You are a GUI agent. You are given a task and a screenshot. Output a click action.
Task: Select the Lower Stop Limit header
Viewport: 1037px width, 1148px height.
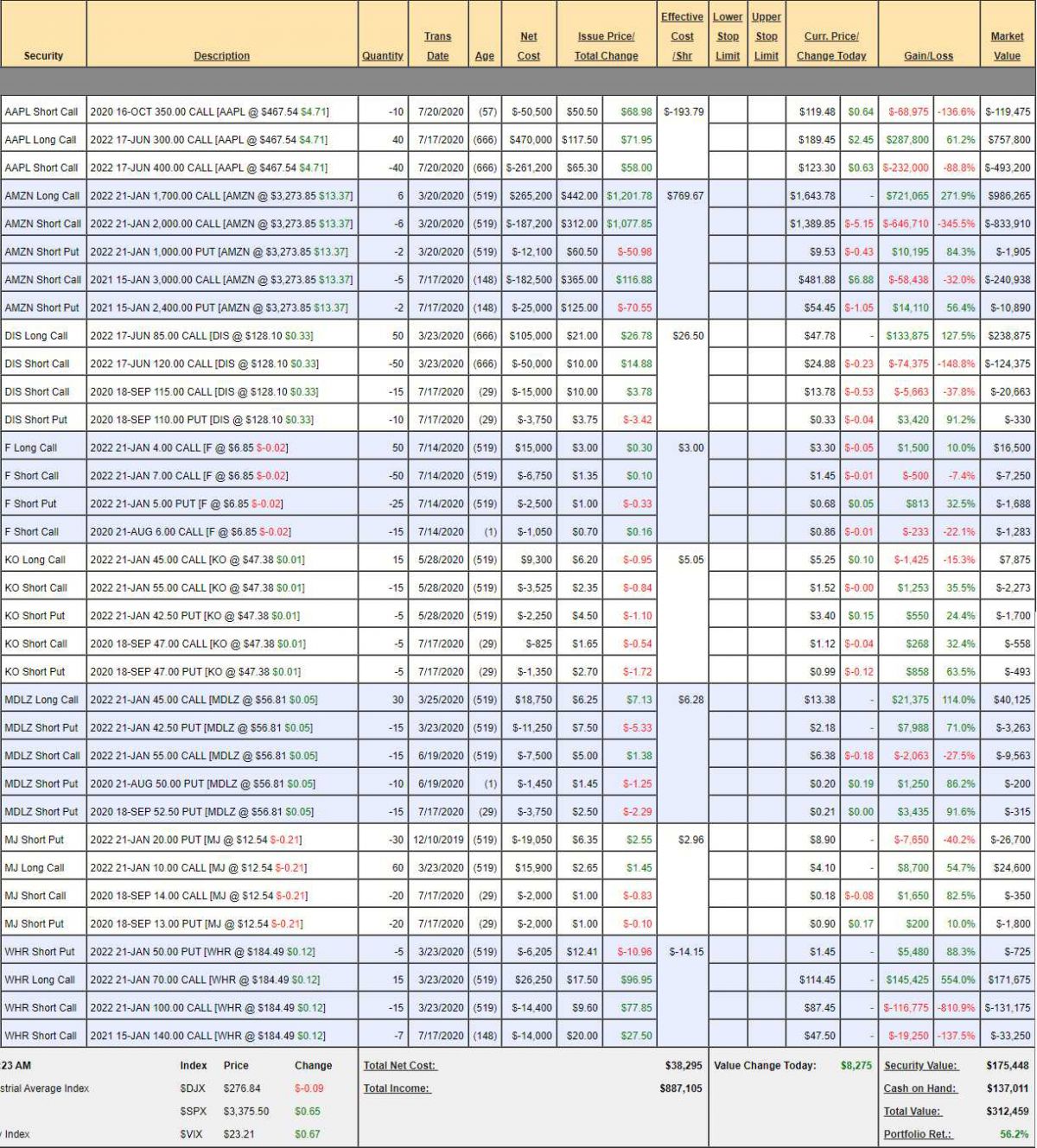(728, 36)
